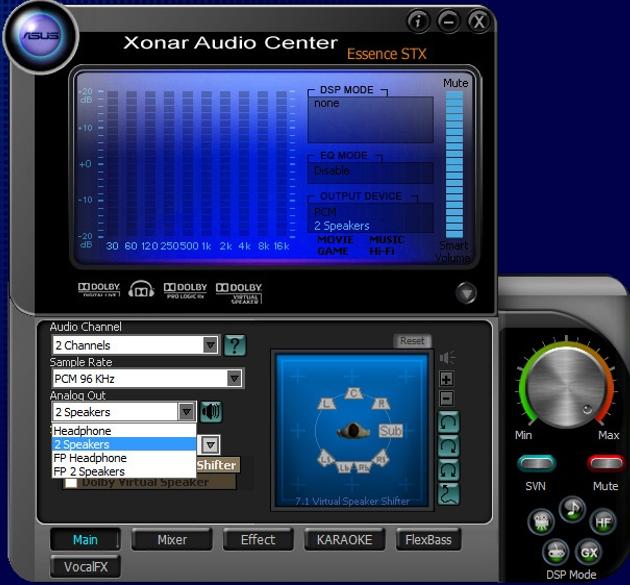Click the Dolby Virtual Speaker logo

click(239, 293)
